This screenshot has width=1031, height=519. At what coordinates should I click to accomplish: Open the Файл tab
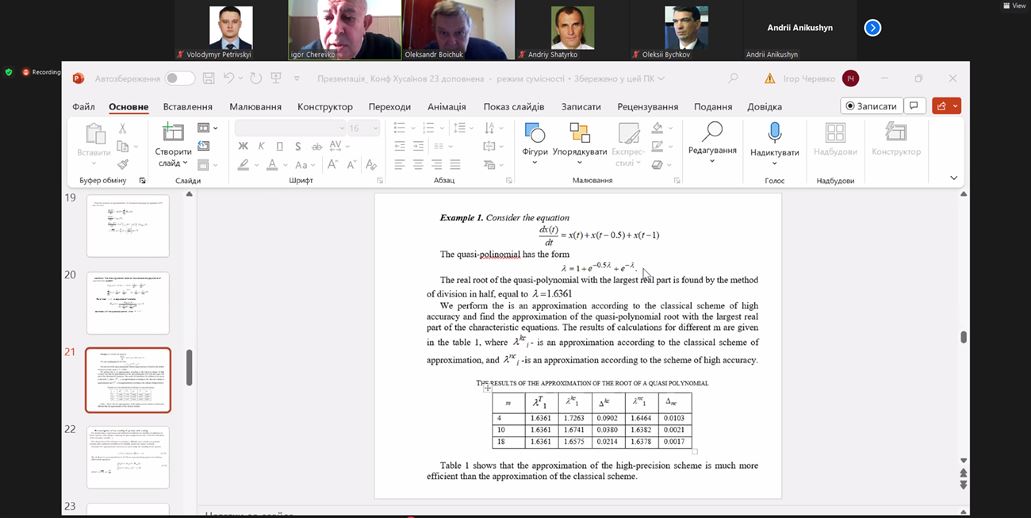(x=84, y=107)
